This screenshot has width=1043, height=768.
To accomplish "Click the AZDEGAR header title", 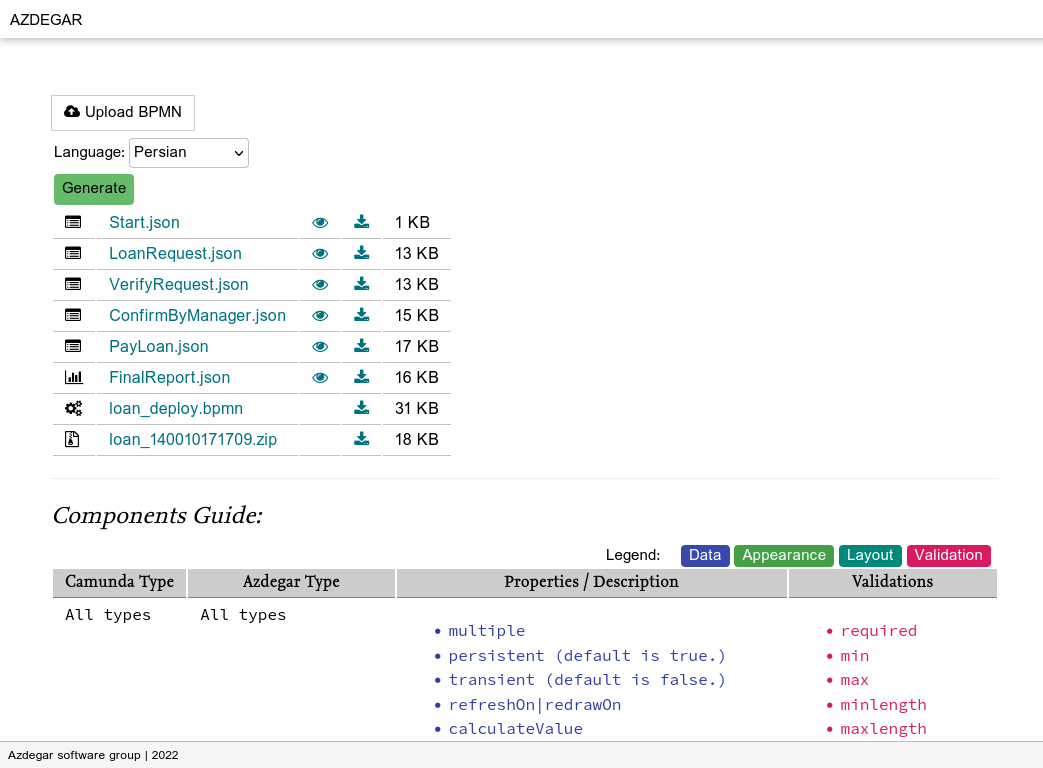I will (46, 20).
